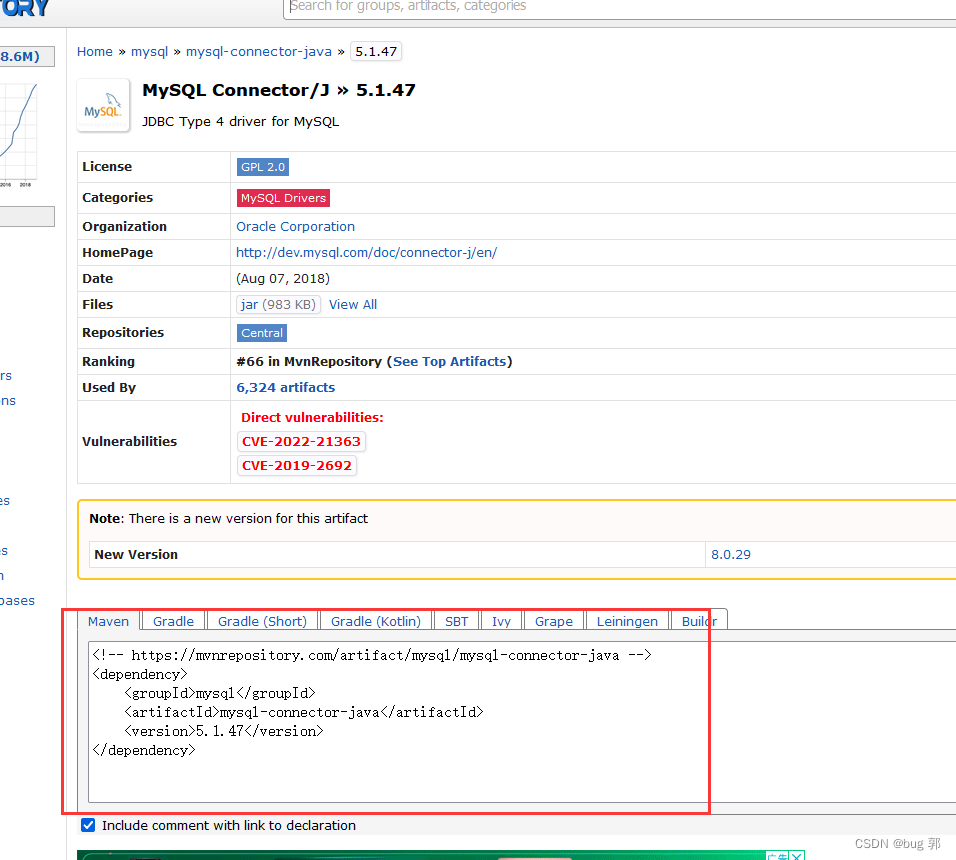956x860 pixels.
Task: Open mysql-connector-java breadcrumb link
Action: coord(259,52)
